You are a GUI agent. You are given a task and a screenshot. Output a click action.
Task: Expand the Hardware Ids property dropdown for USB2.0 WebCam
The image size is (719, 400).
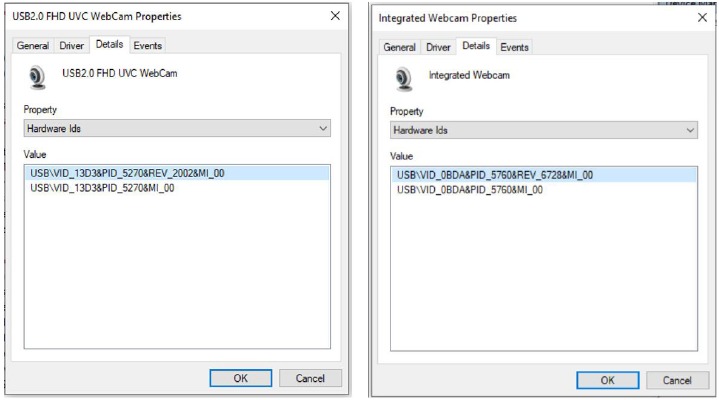coord(177,128)
